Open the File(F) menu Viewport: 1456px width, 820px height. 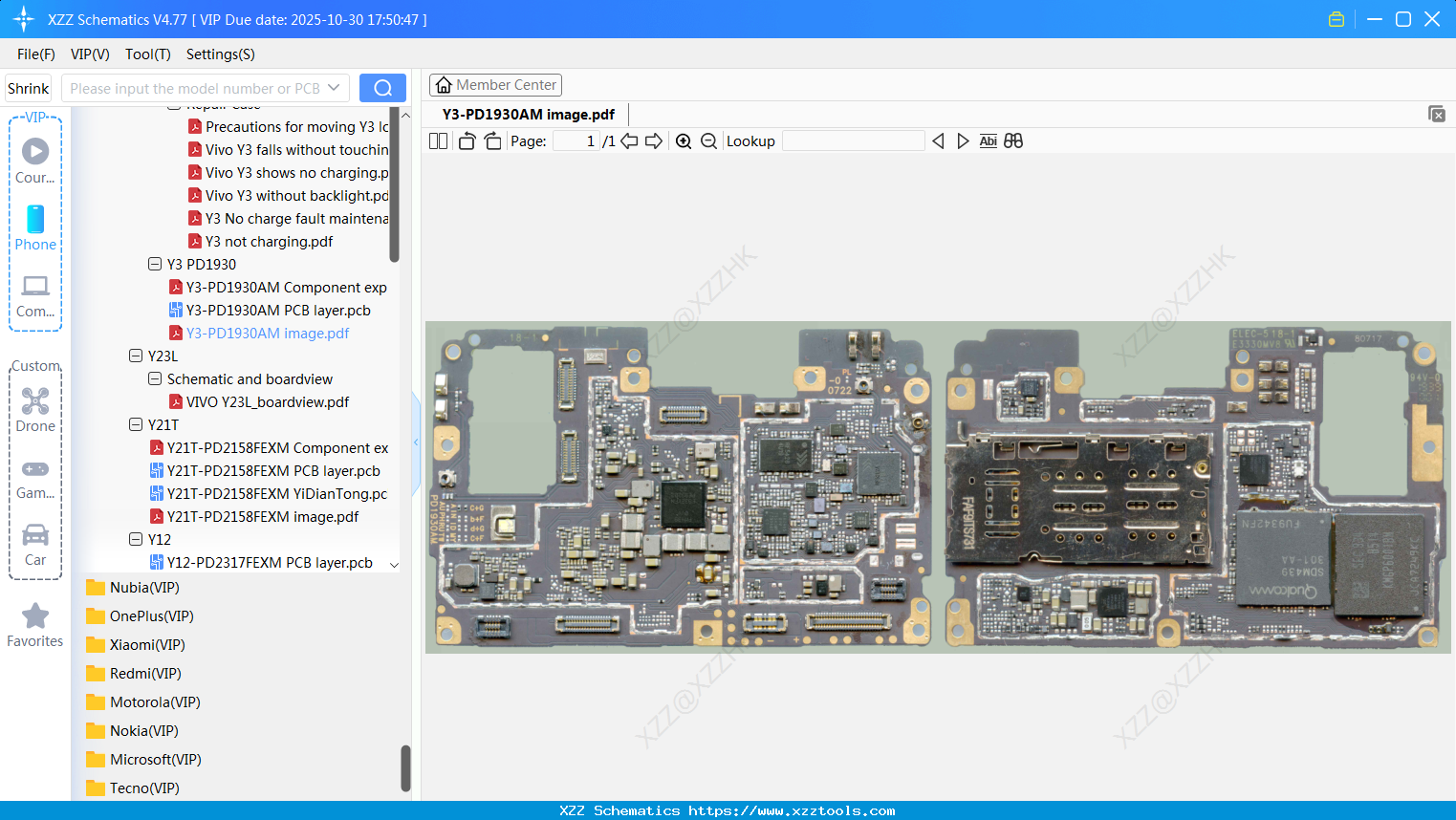coord(36,54)
